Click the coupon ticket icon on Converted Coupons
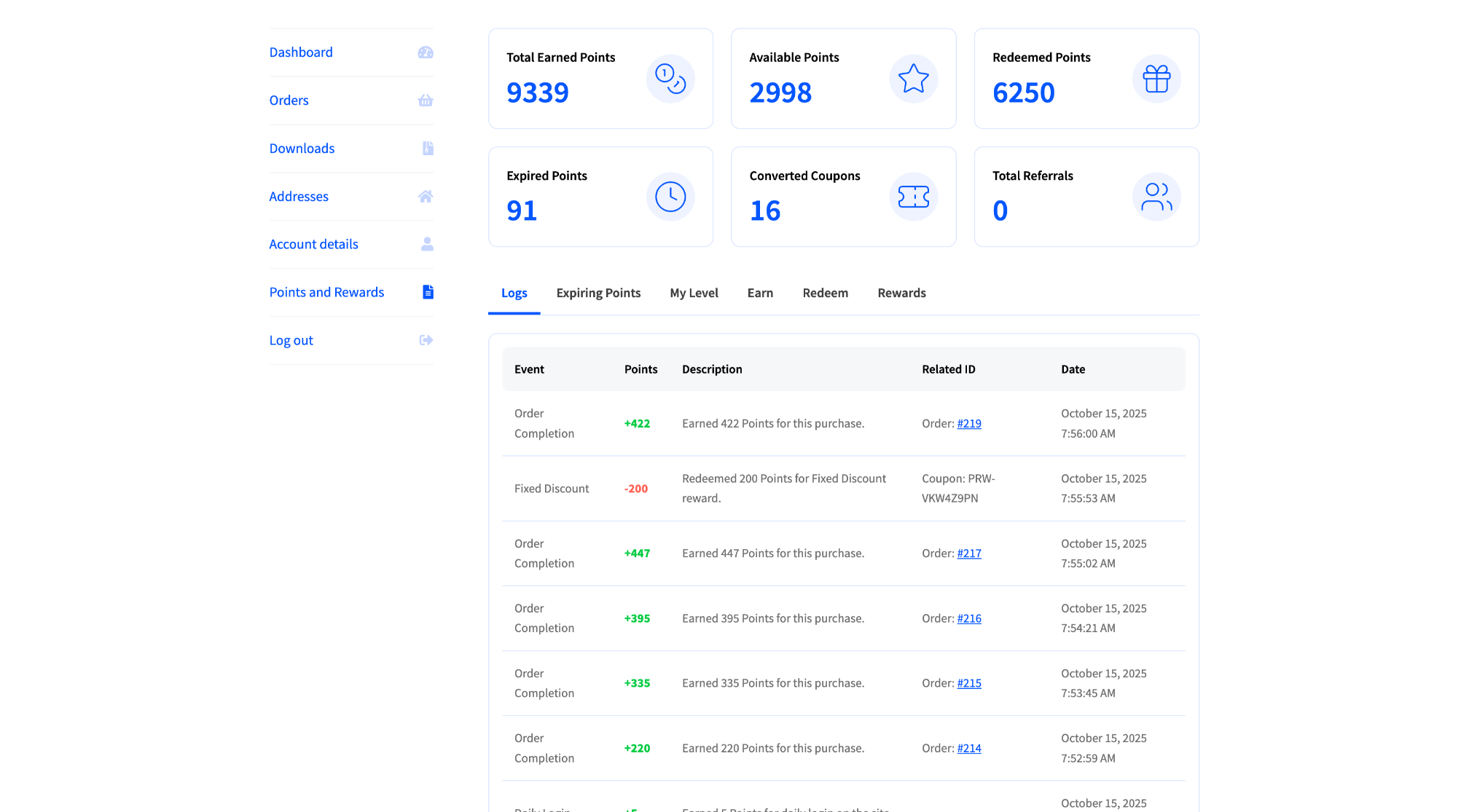Image resolution: width=1469 pixels, height=812 pixels. point(914,196)
